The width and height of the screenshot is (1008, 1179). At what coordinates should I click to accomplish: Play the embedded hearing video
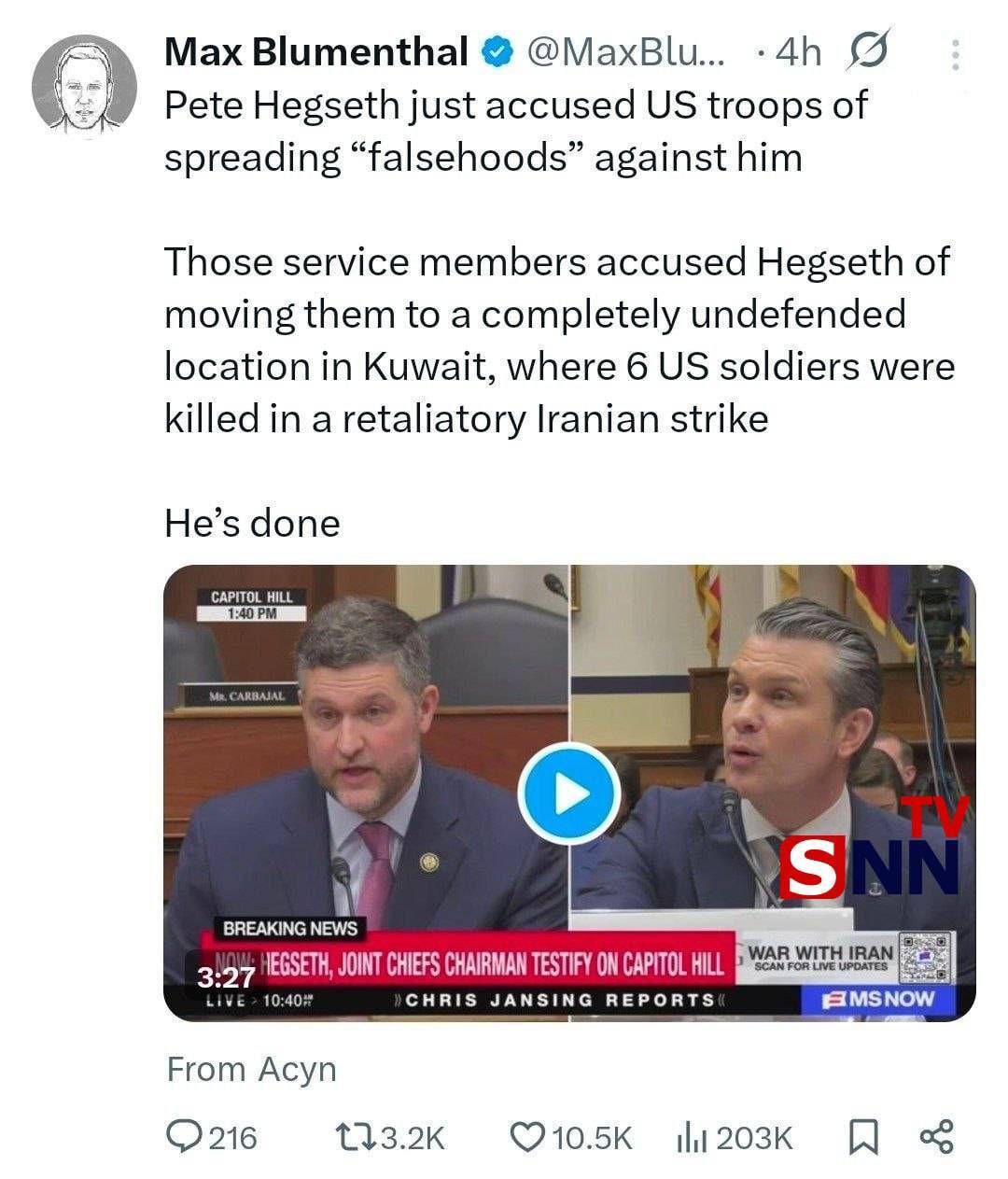pos(569,794)
